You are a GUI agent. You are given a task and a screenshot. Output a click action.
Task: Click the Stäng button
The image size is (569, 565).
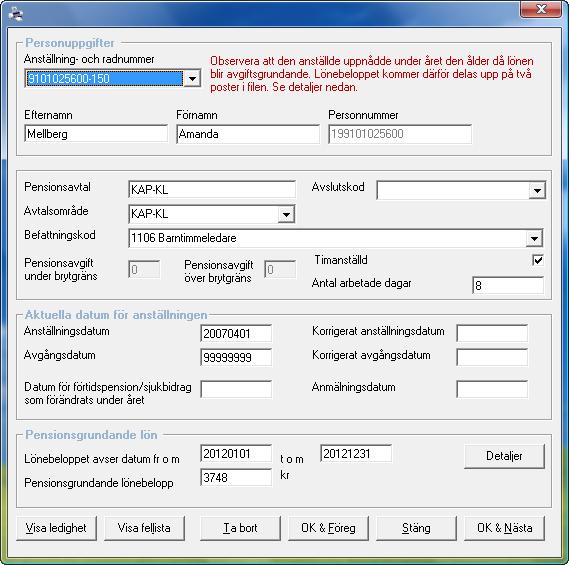click(x=416, y=528)
